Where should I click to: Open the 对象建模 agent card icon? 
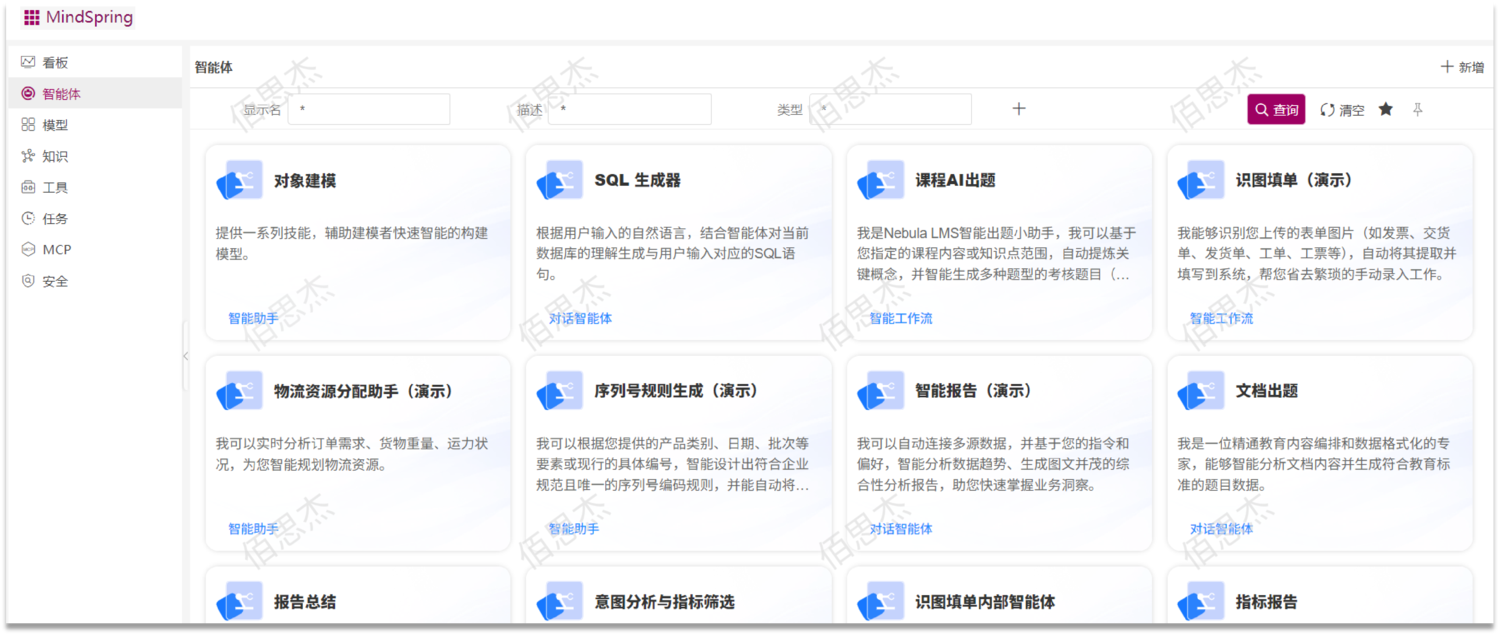[x=238, y=179]
